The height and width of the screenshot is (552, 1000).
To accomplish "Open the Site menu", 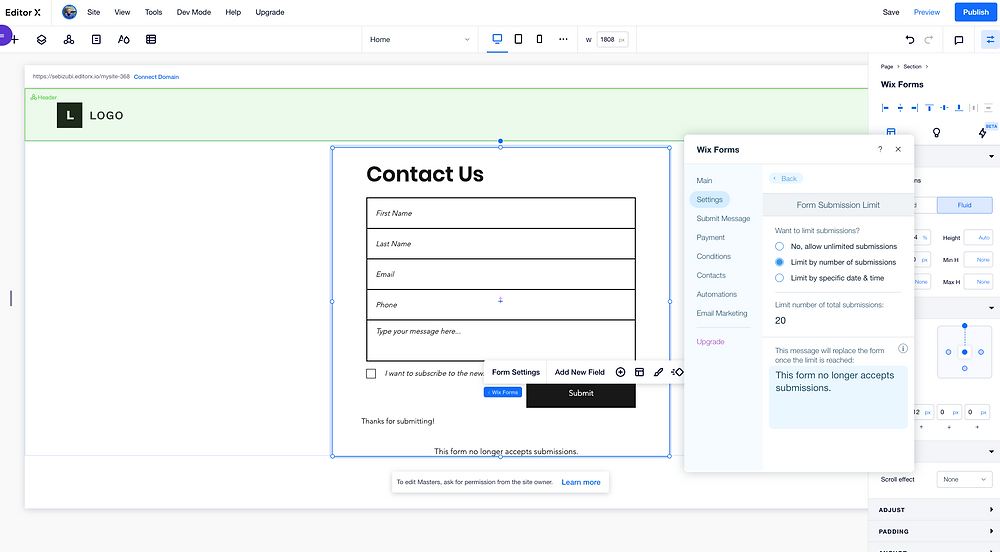I will [x=94, y=12].
